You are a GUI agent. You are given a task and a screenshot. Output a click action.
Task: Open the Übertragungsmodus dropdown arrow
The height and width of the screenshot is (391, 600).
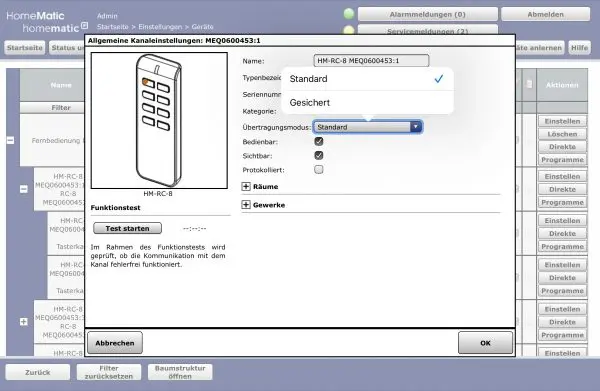tap(416, 127)
